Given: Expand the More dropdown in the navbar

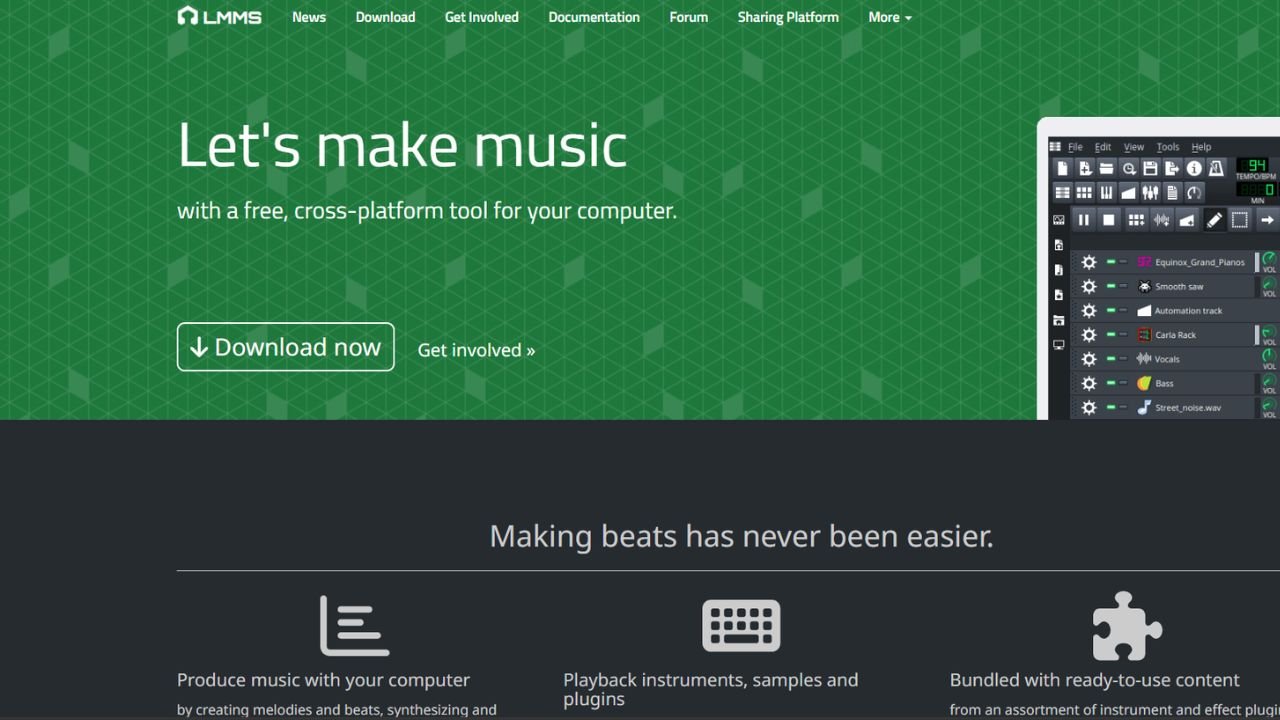Looking at the screenshot, I should click(890, 17).
